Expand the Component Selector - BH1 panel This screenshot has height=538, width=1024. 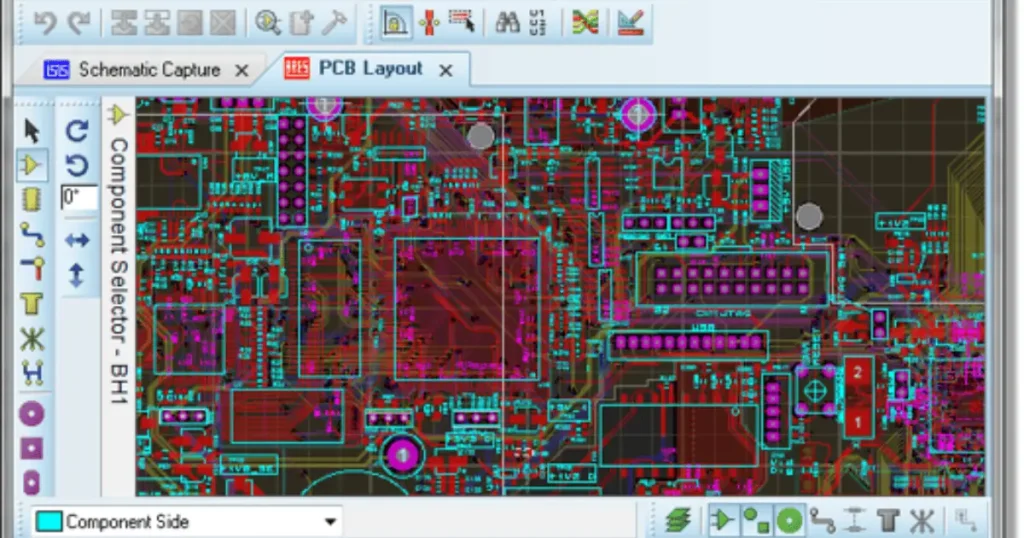[118, 270]
